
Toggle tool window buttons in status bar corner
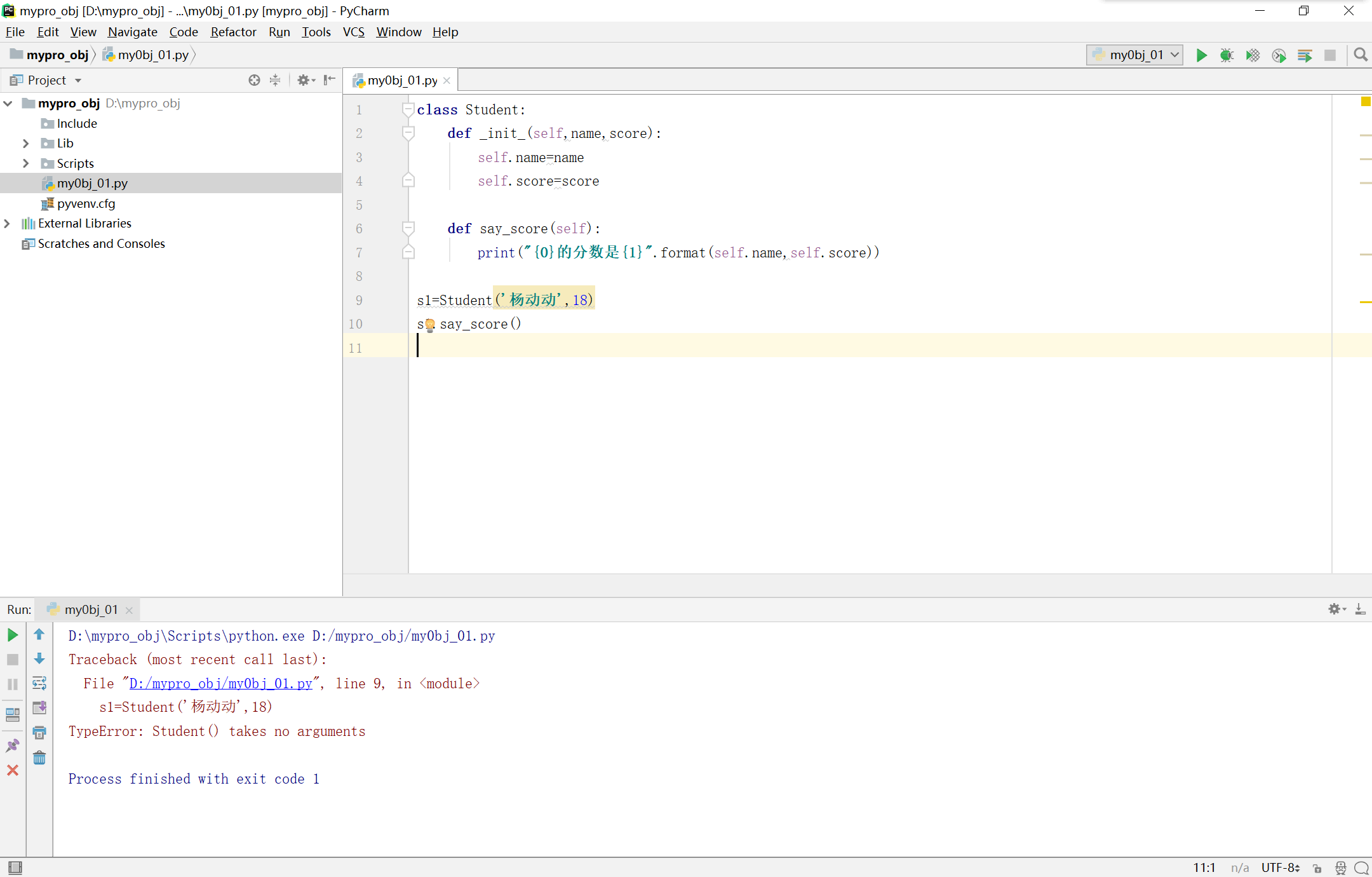click(x=15, y=867)
